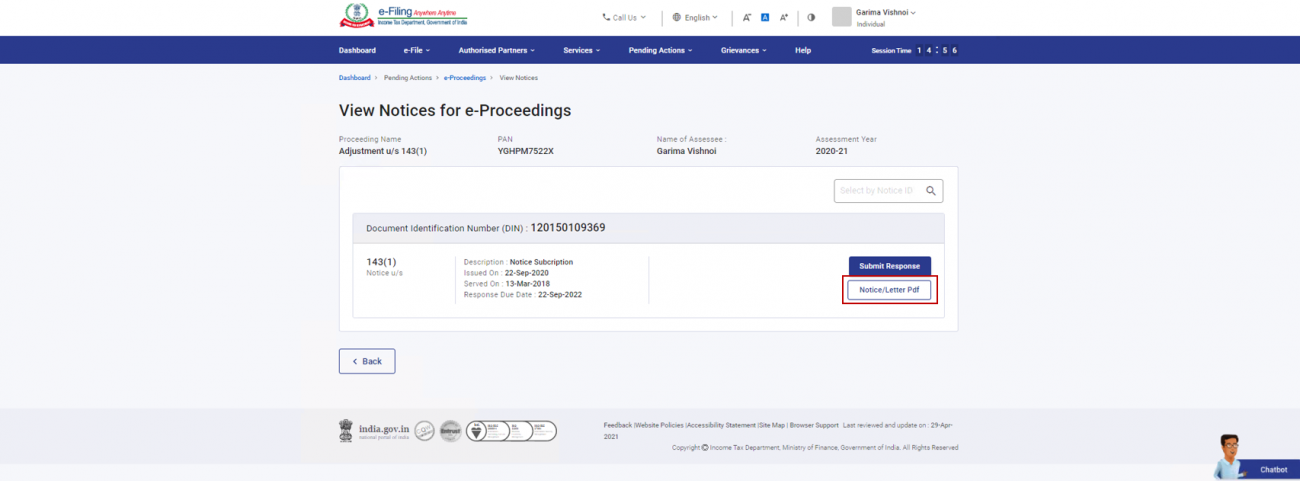
Task: Open the Grievances menu
Action: click(x=743, y=50)
